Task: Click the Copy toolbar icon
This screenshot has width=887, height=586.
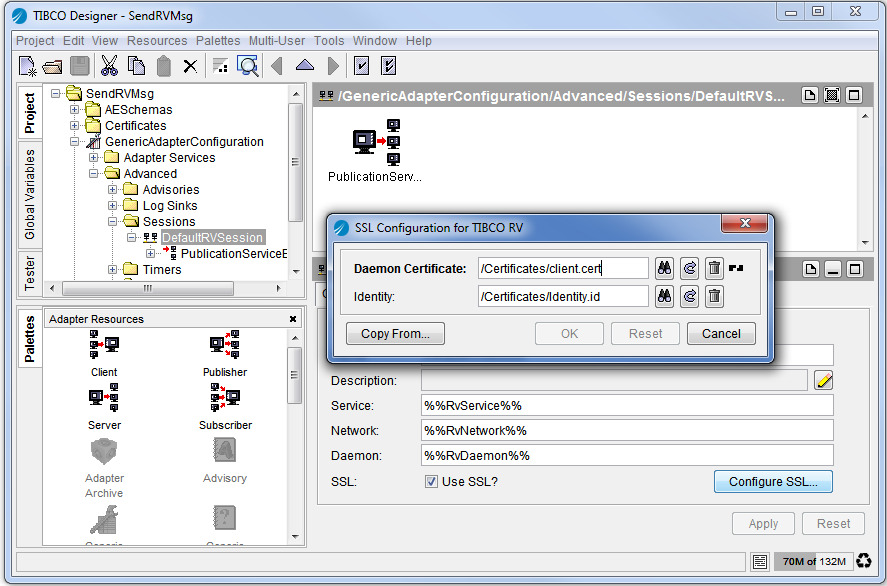Action: pyautogui.click(x=136, y=66)
